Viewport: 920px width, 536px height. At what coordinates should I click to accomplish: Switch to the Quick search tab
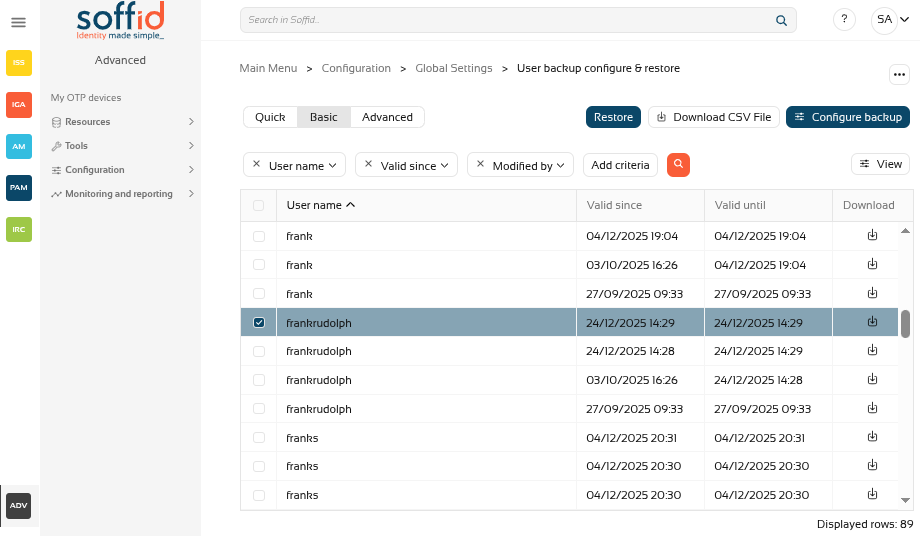click(x=270, y=117)
